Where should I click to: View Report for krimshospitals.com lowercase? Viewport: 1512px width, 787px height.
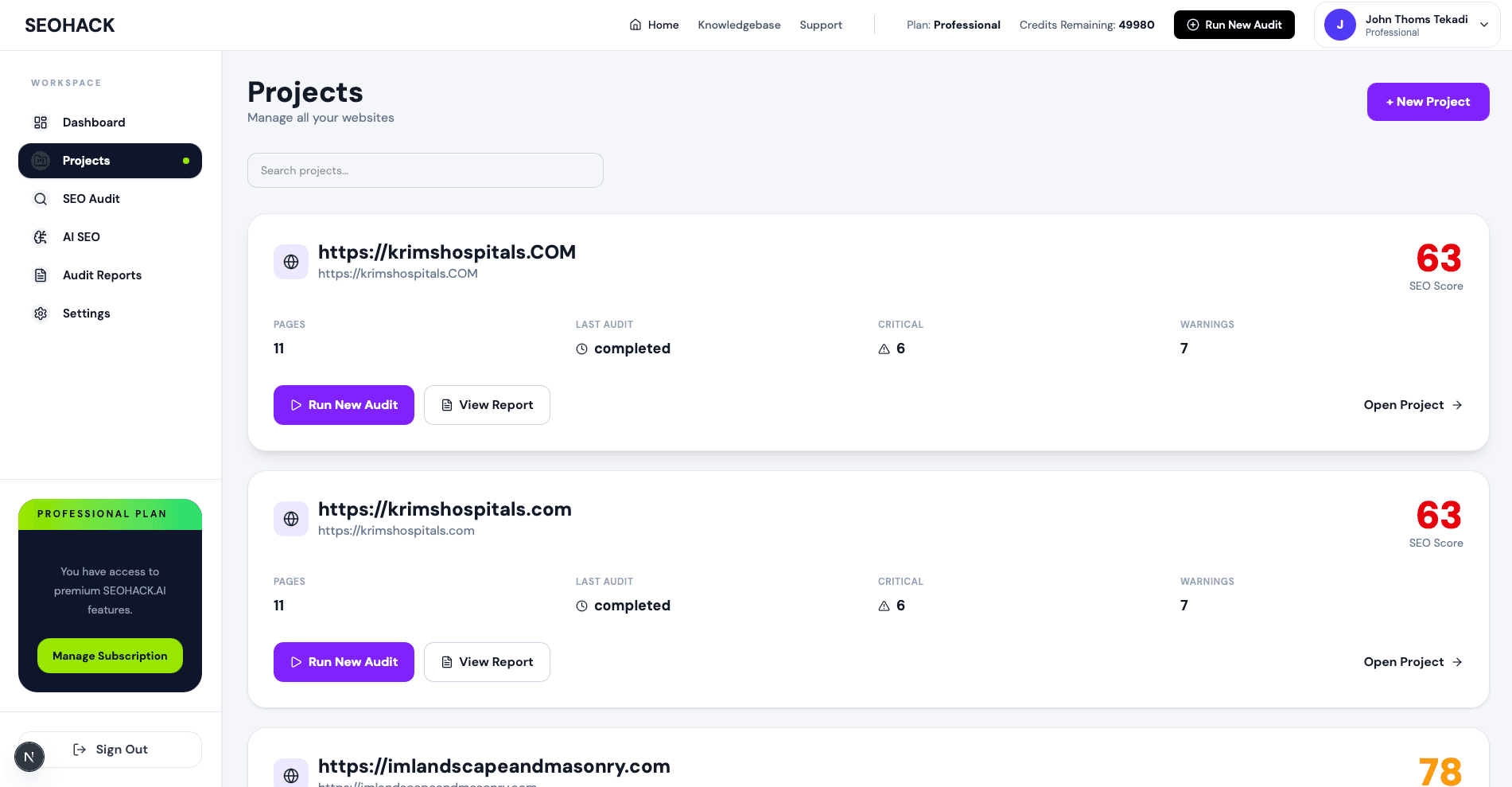[x=487, y=662]
